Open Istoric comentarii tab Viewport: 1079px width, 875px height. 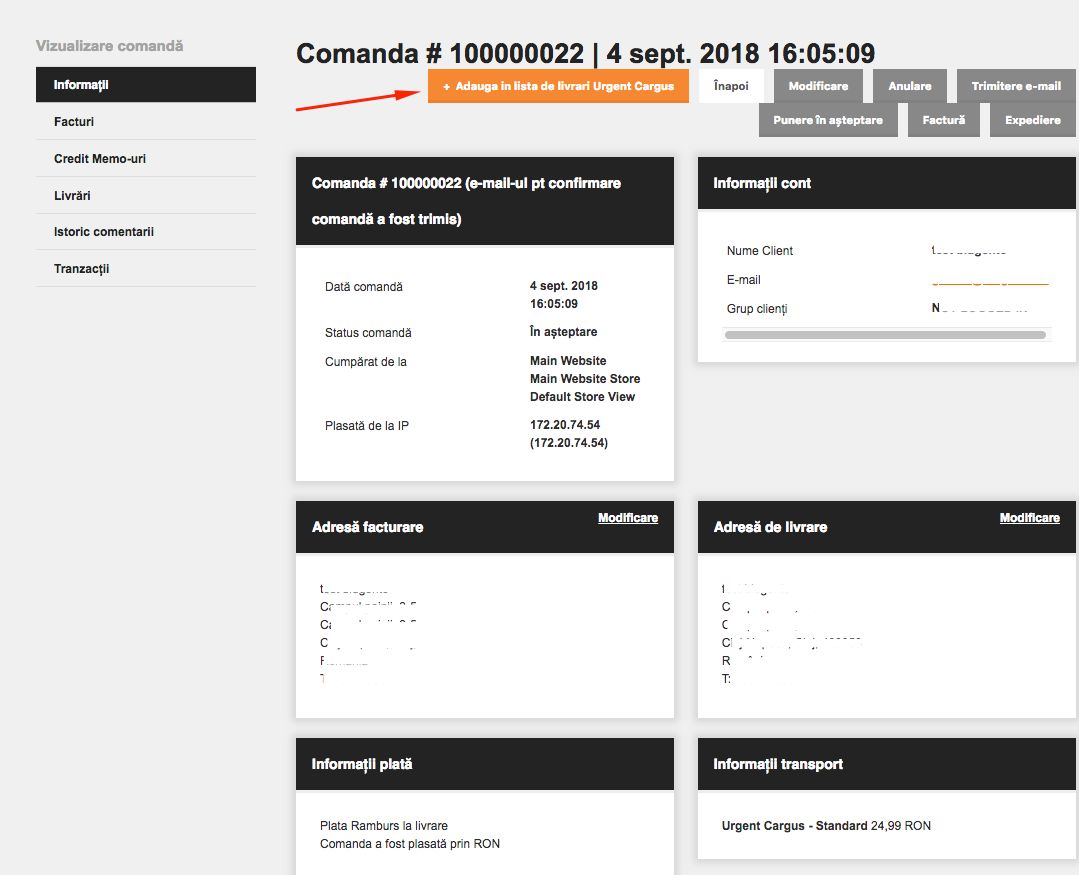pyautogui.click(x=146, y=232)
